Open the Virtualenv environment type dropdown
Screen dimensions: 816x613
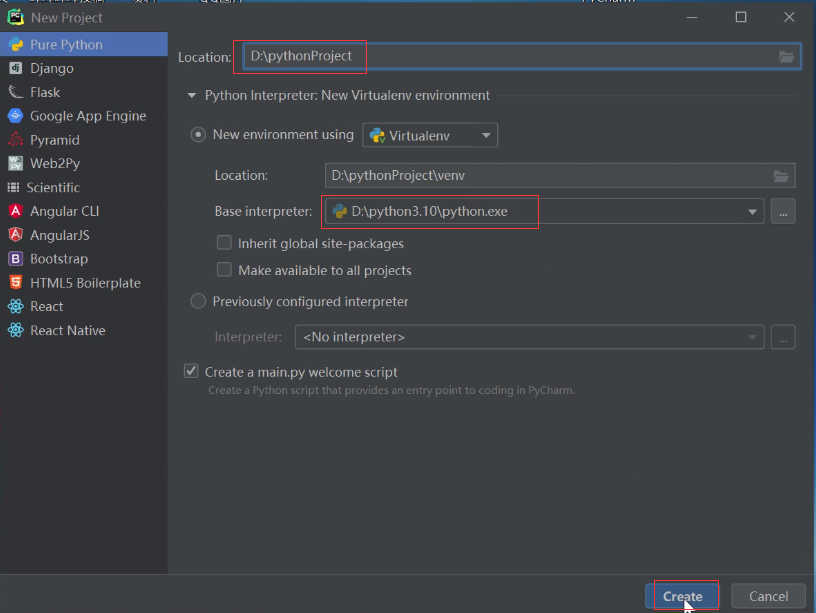[430, 135]
